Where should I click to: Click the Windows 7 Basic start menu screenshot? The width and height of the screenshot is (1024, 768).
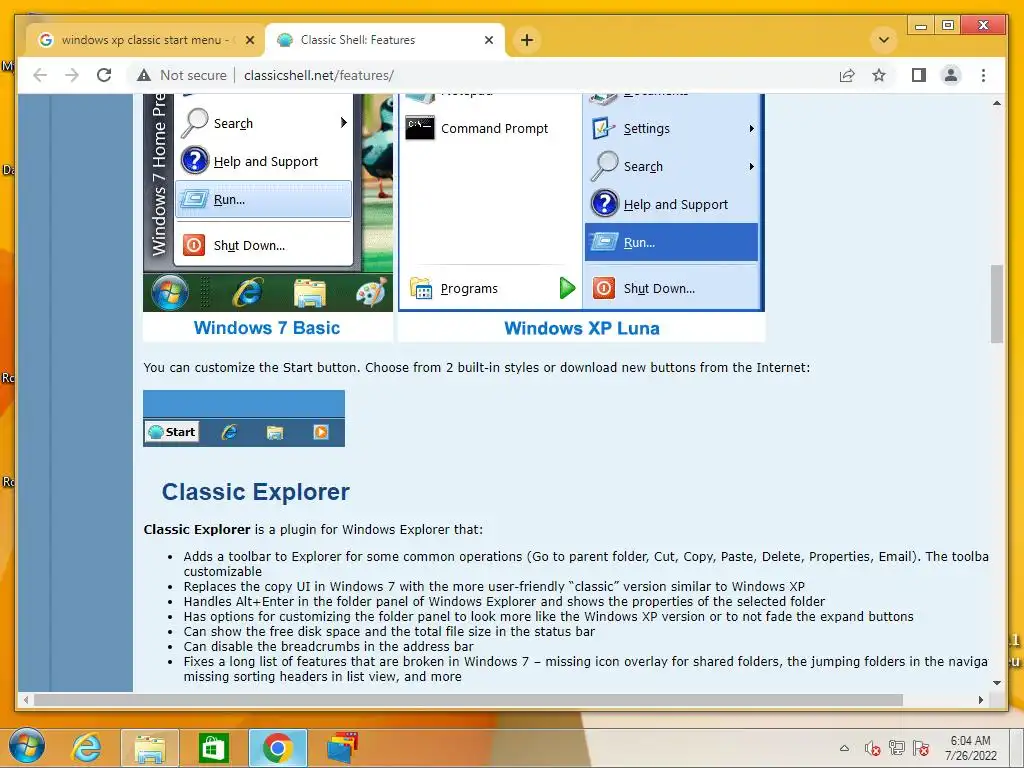(x=268, y=202)
